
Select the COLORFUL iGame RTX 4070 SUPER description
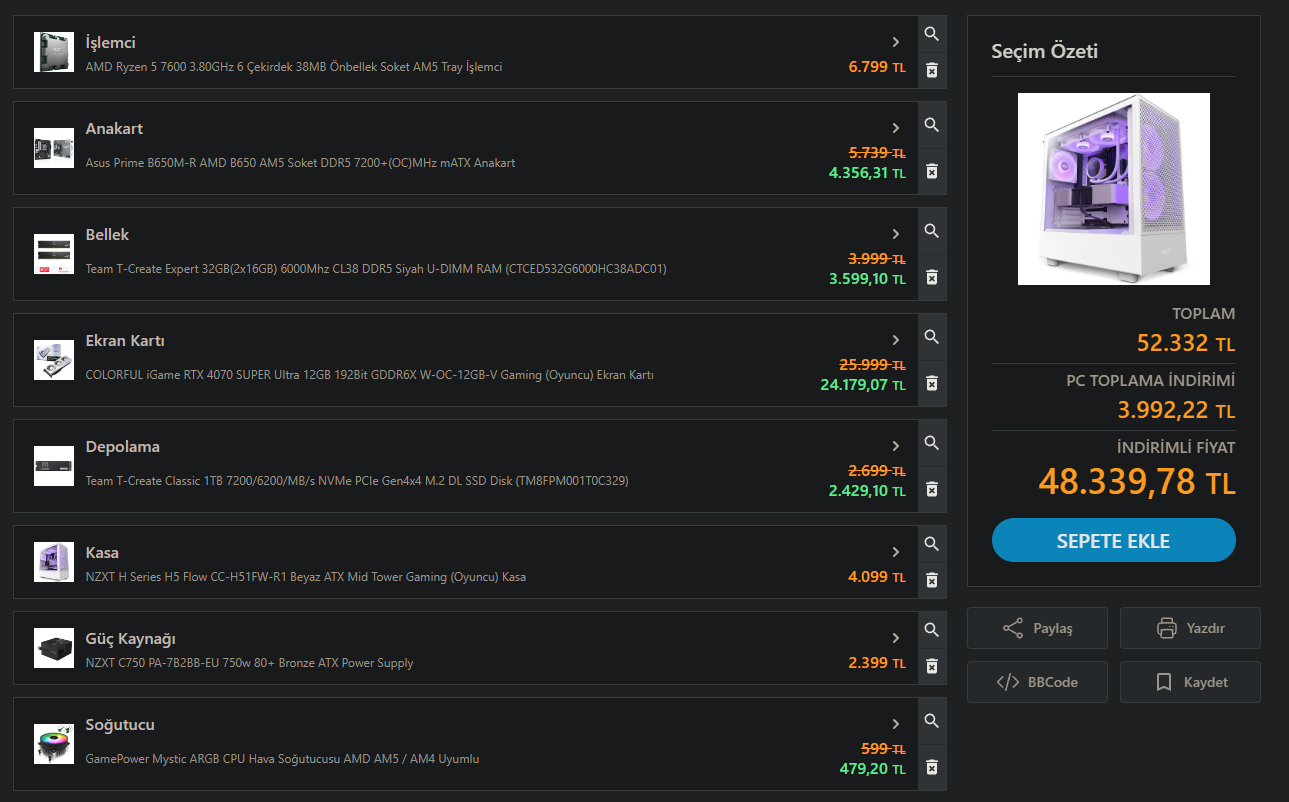click(x=370, y=375)
